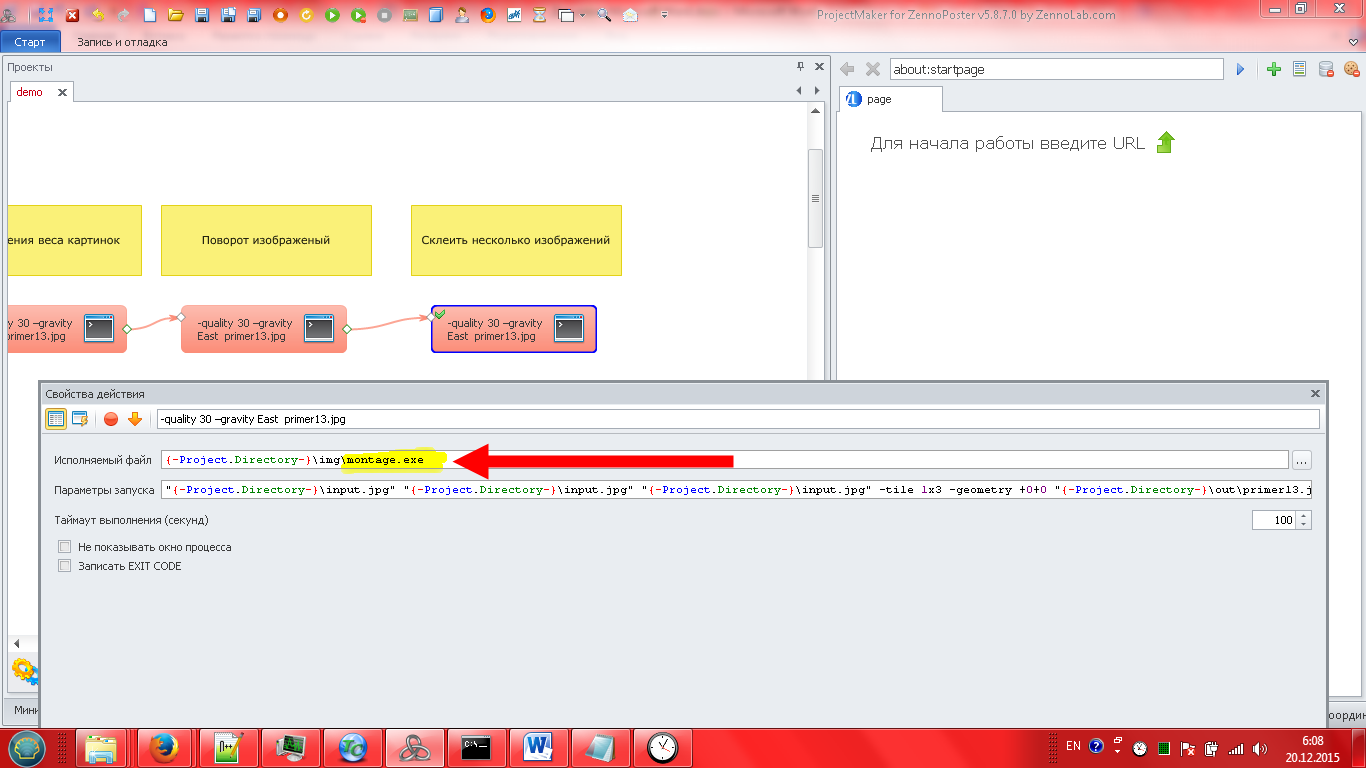This screenshot has height=768, width=1366.
Task: Click the about:startpage URL address field
Action: point(1056,69)
